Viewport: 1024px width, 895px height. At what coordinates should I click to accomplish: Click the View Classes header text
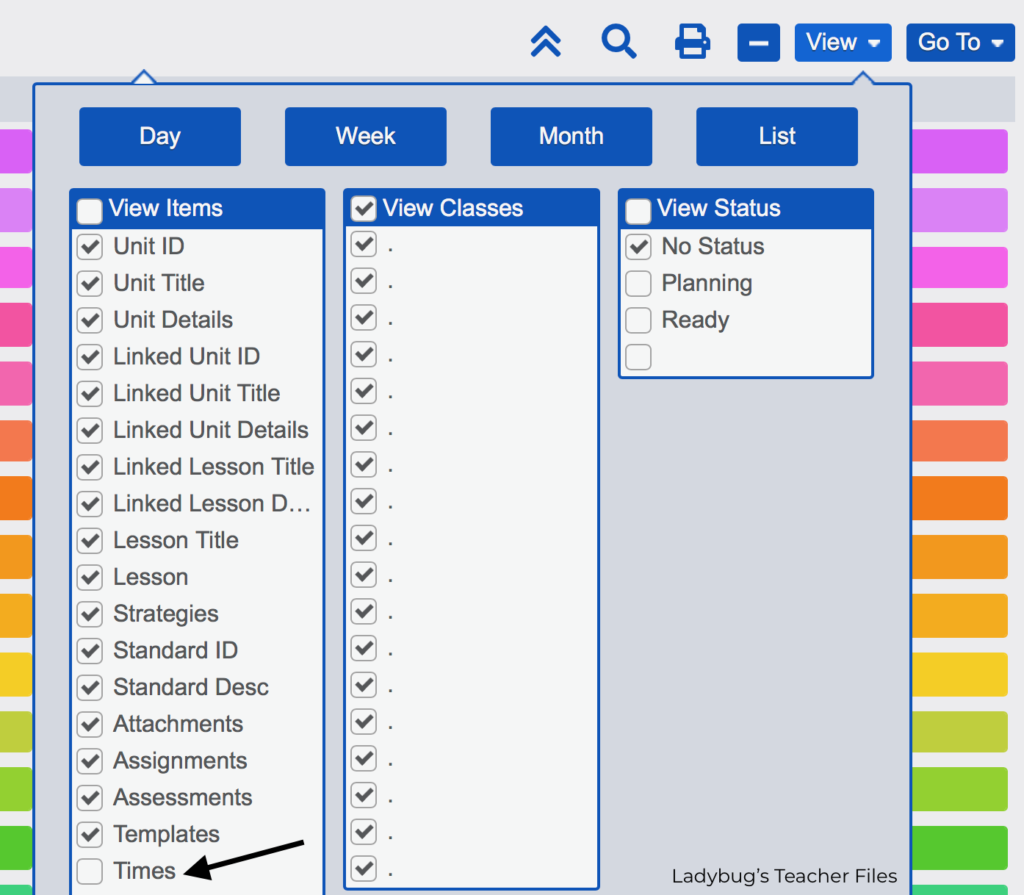point(453,208)
